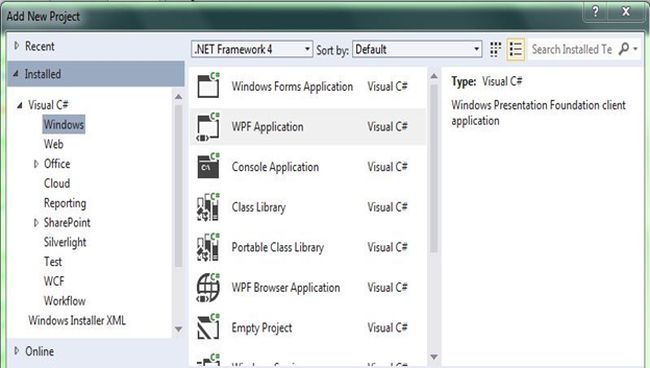The width and height of the screenshot is (650, 368).
Task: Click the category tree scroll up arrow
Action: click(x=178, y=97)
